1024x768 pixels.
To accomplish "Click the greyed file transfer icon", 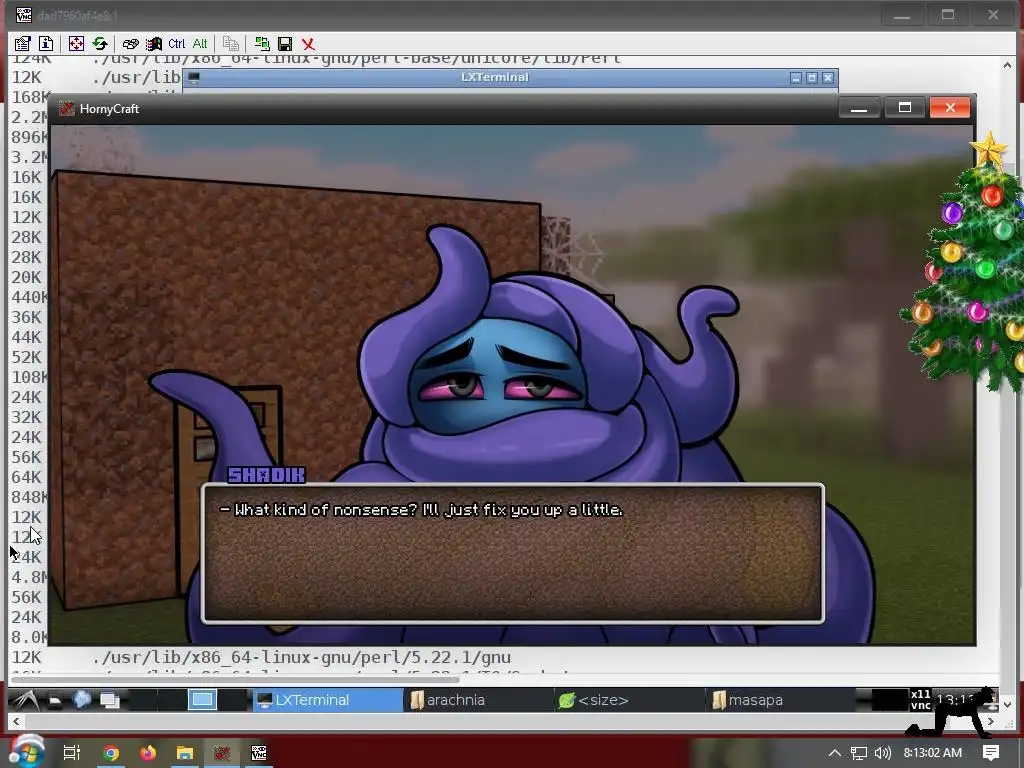I will pyautogui.click(x=231, y=44).
